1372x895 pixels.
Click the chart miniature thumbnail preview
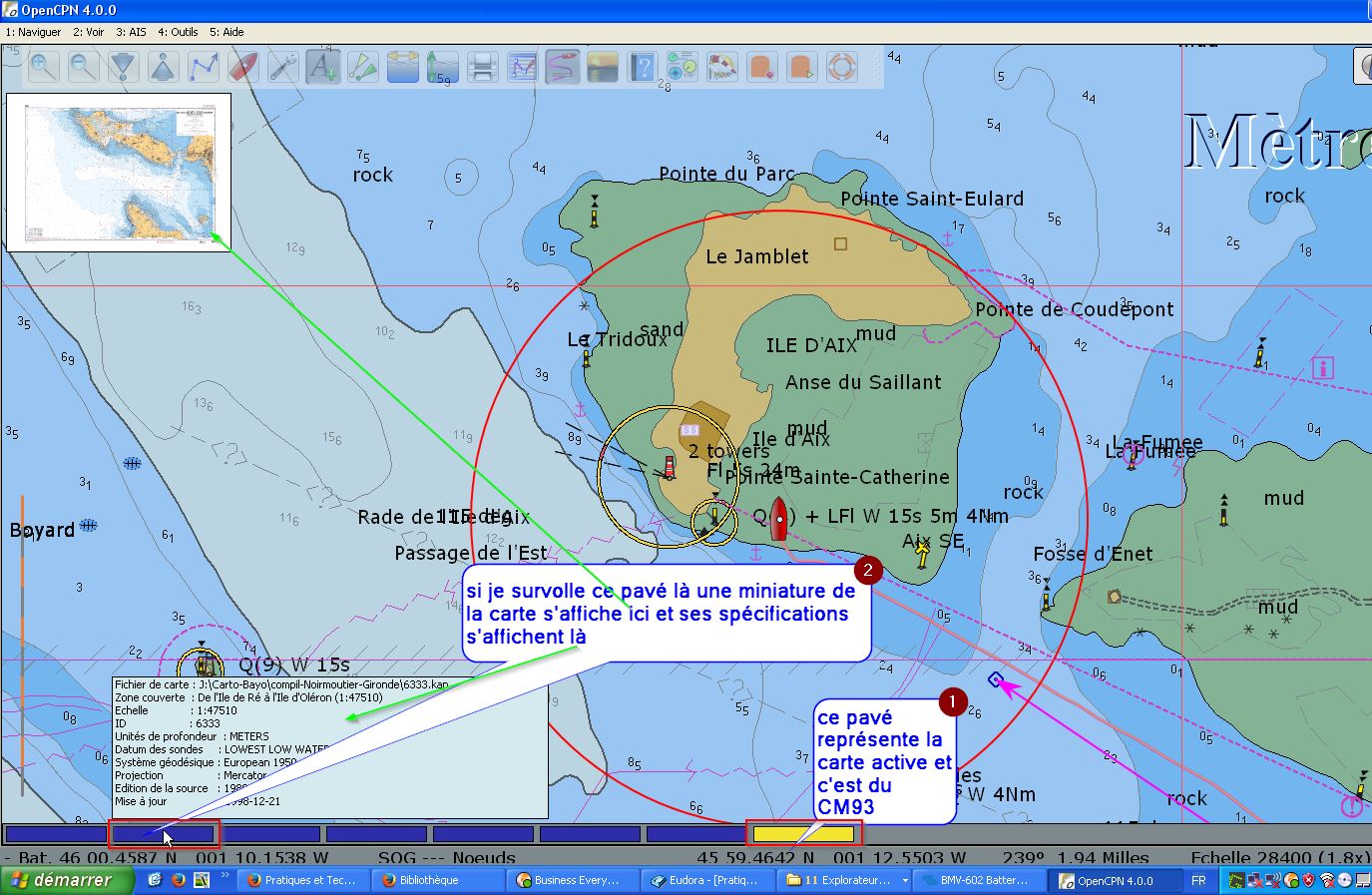pyautogui.click(x=119, y=172)
